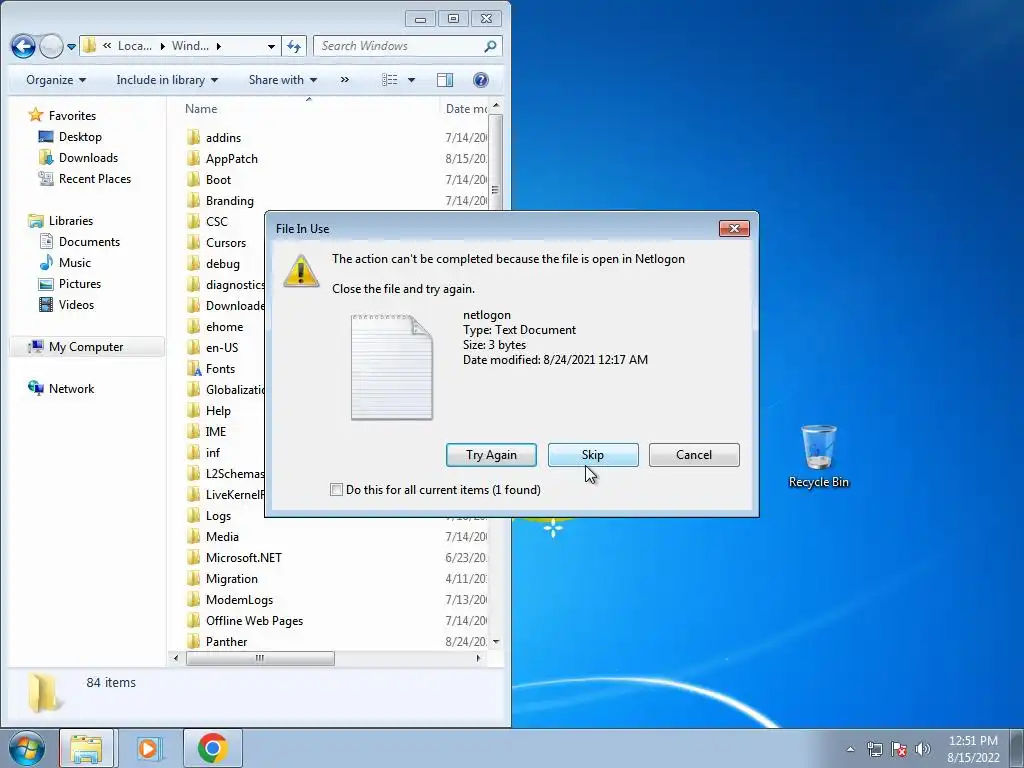Click the horizontal scrollbar right arrow
Image resolution: width=1024 pixels, height=768 pixels.
pyautogui.click(x=478, y=658)
